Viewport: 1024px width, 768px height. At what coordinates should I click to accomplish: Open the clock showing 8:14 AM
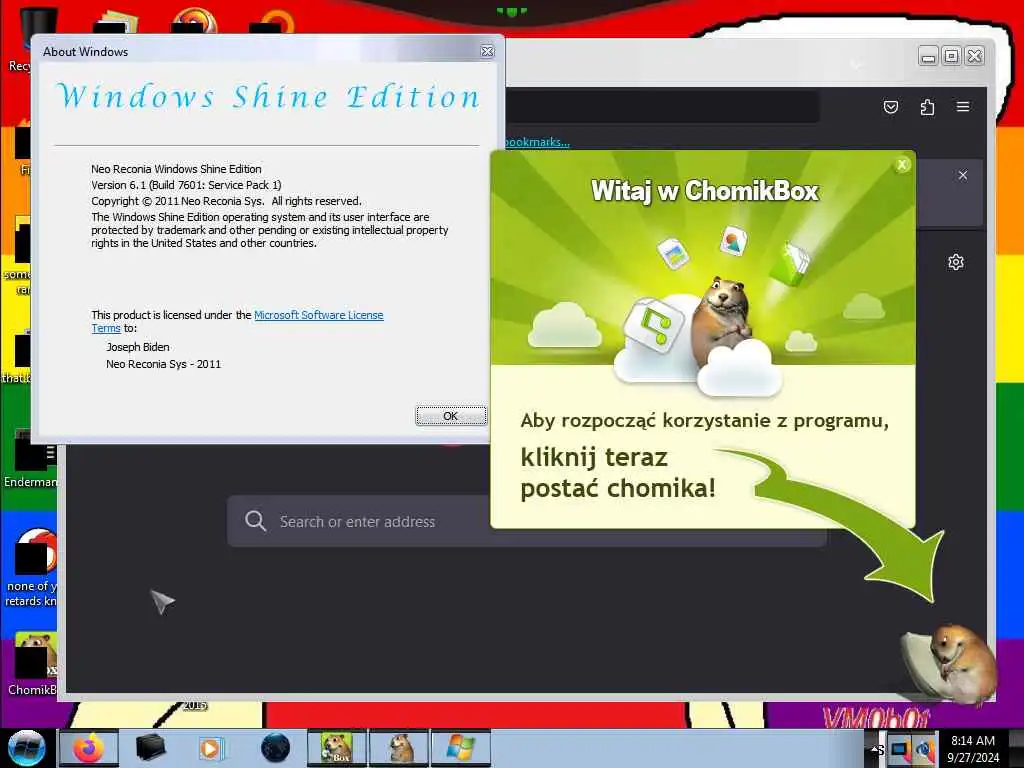(x=973, y=748)
